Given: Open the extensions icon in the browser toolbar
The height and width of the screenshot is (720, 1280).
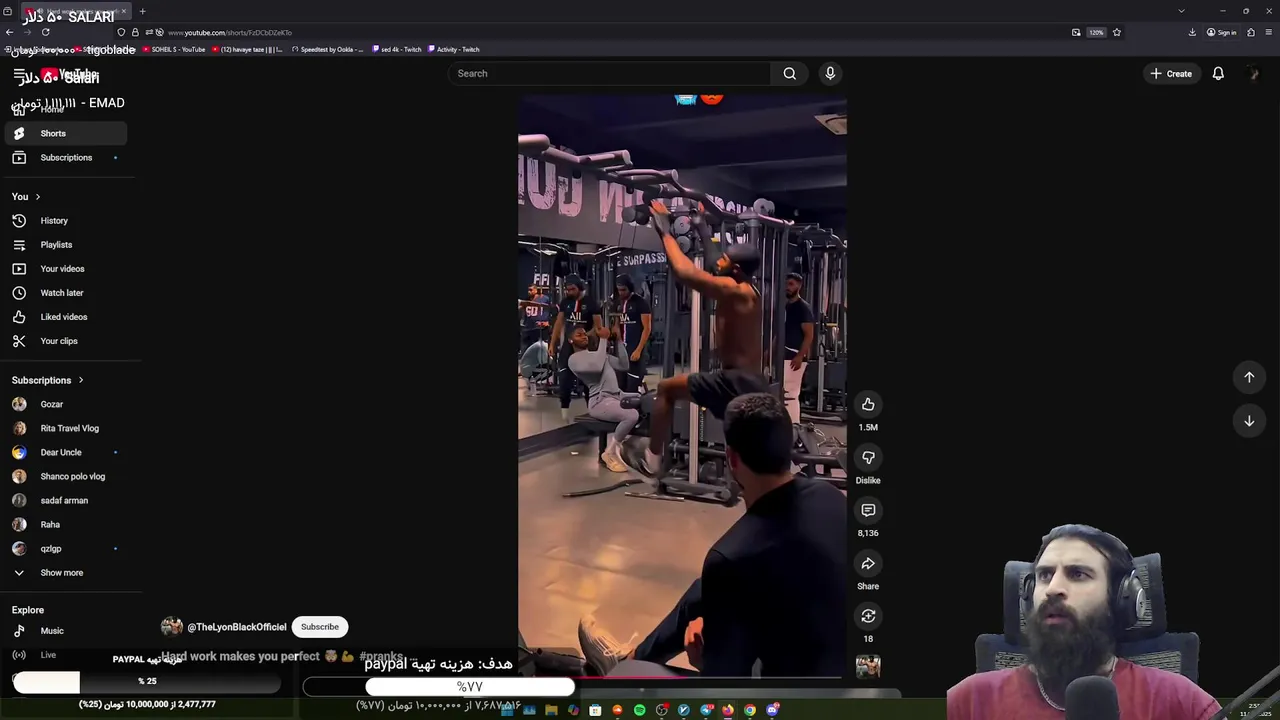Looking at the screenshot, I should coord(1251,32).
